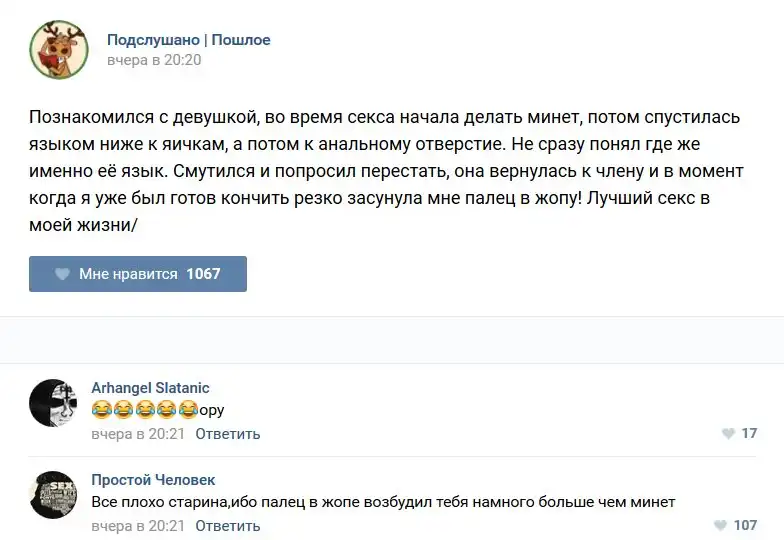The height and width of the screenshot is (540, 784).
Task: Like Arhangel Slatanic's comment with the heart icon
Action: pos(727,434)
